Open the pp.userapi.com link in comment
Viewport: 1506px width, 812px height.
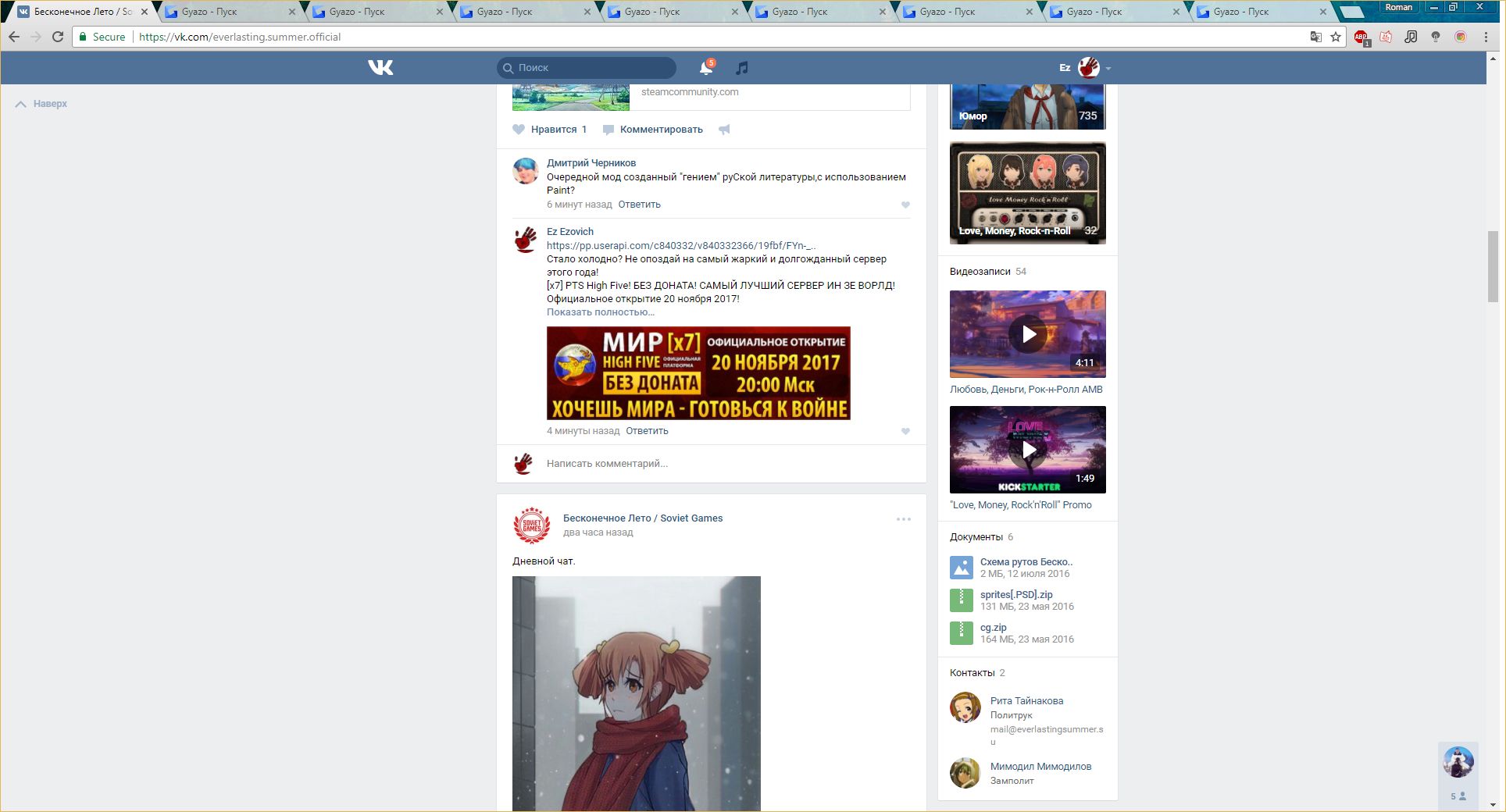(681, 246)
